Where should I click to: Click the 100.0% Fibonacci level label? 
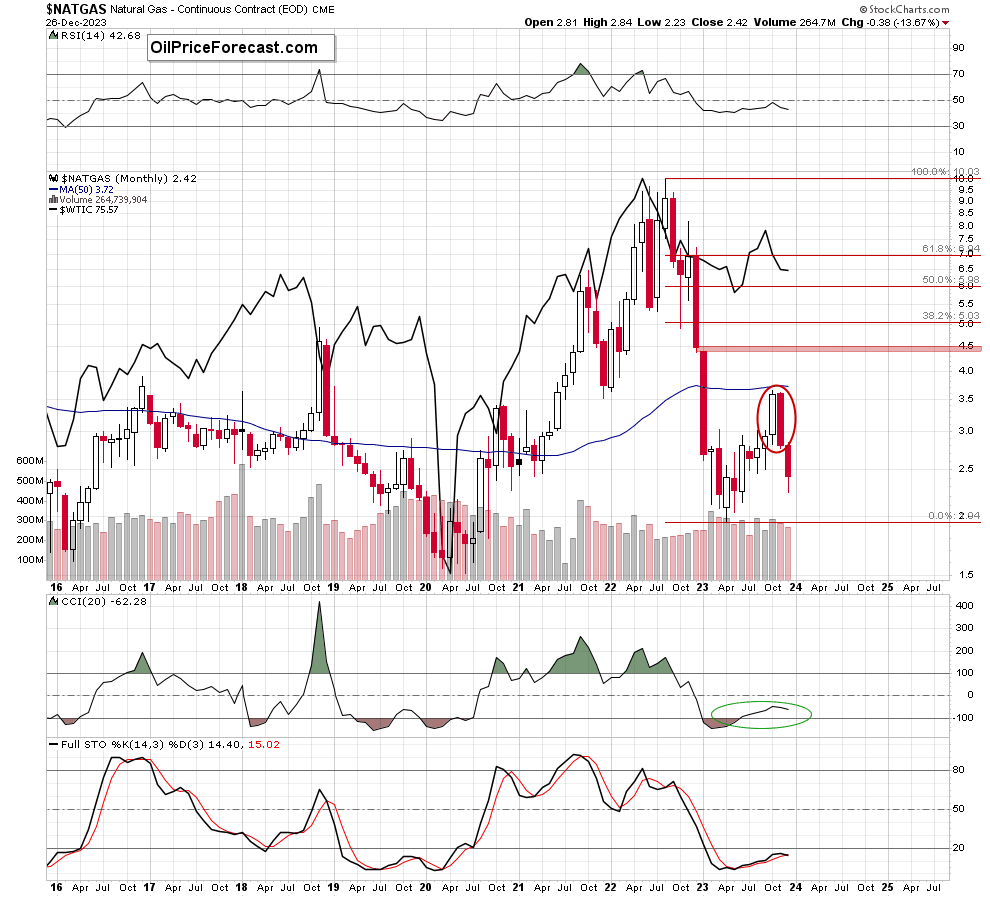[929, 172]
